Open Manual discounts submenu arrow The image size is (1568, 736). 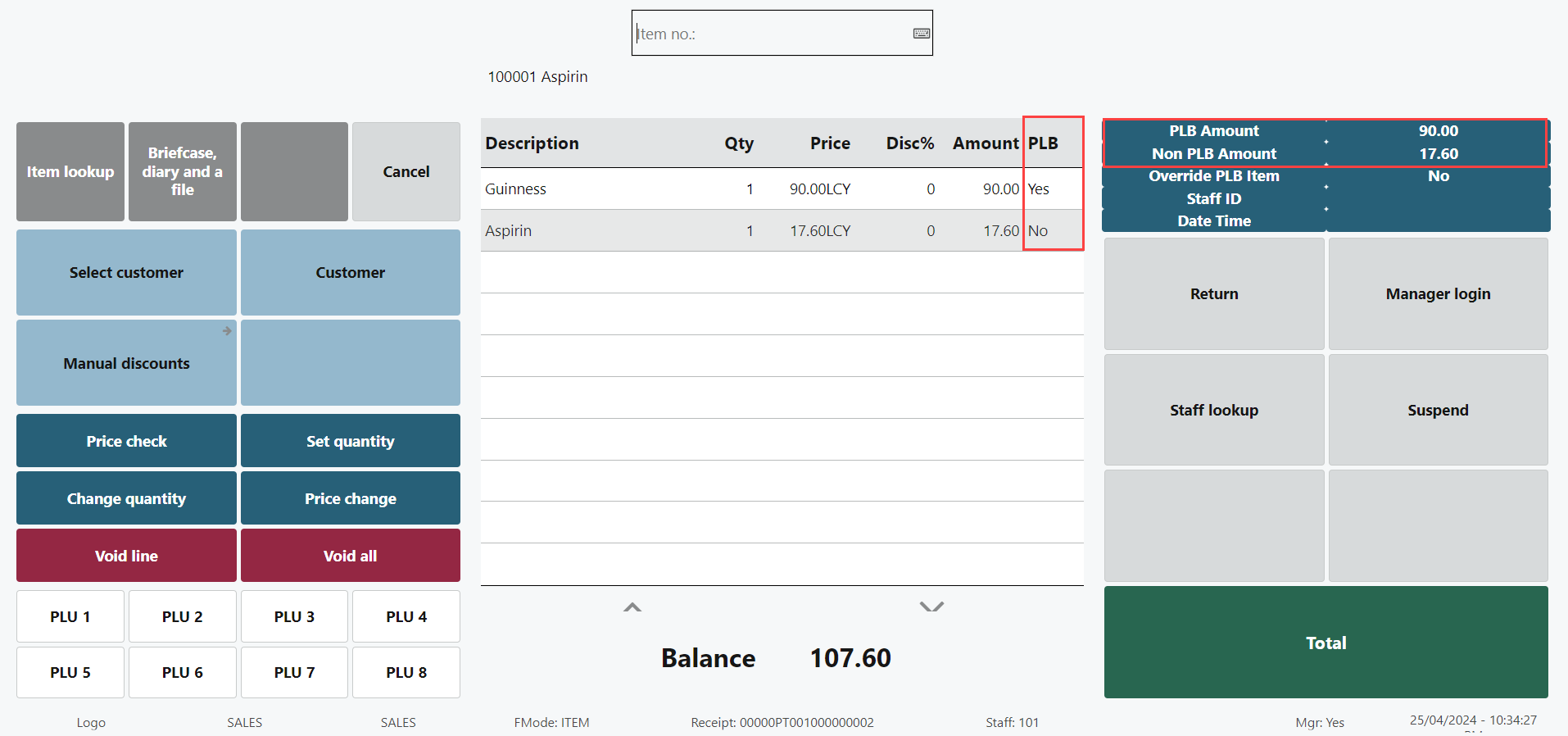click(227, 331)
